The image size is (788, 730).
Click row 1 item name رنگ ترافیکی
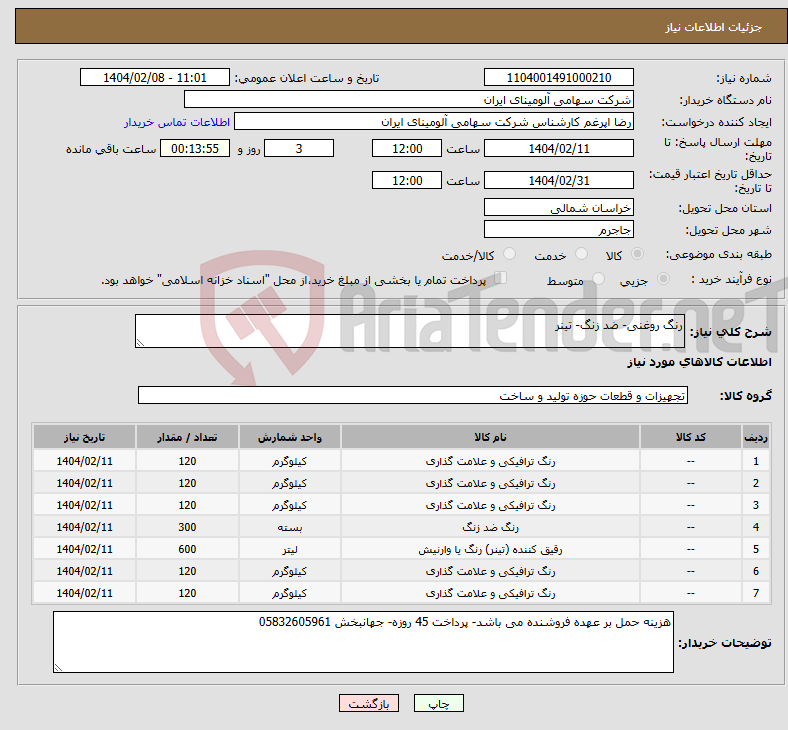coord(490,461)
